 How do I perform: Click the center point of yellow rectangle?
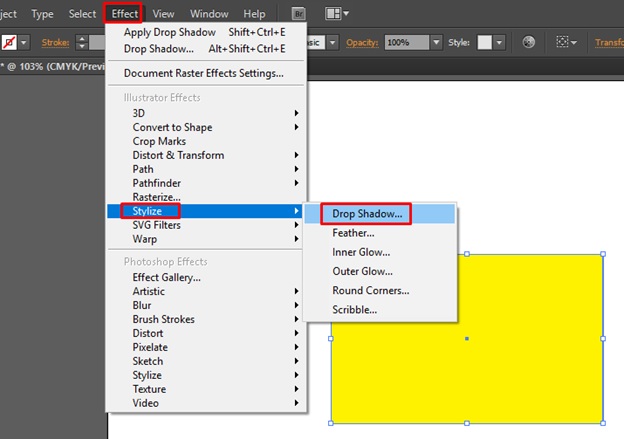tap(467, 338)
